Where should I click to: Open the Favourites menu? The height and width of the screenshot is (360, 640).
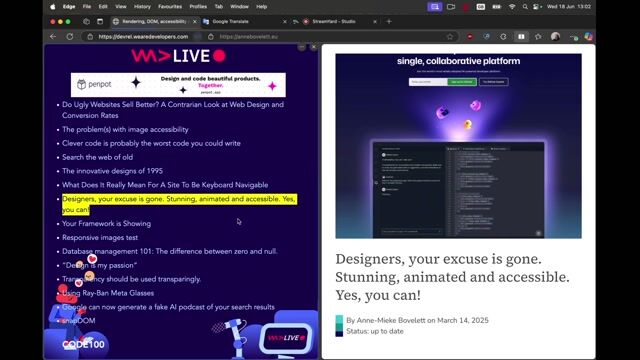click(x=170, y=7)
